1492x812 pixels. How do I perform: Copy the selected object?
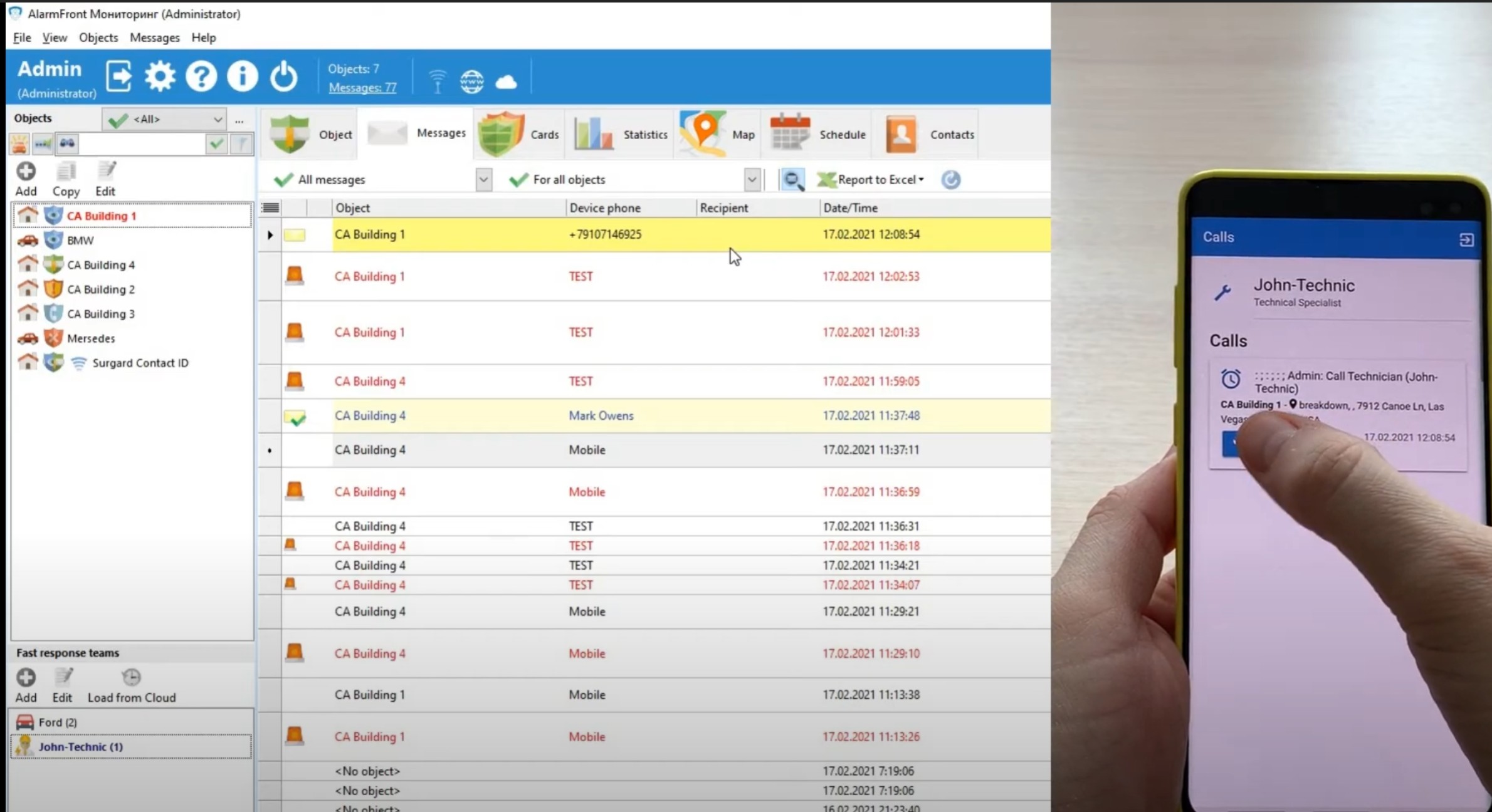(66, 179)
